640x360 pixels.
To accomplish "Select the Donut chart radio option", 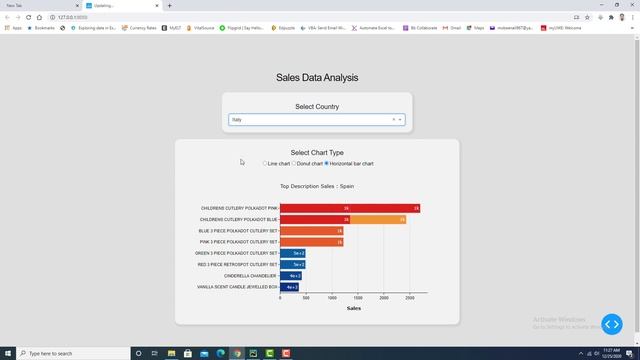I will point(294,163).
